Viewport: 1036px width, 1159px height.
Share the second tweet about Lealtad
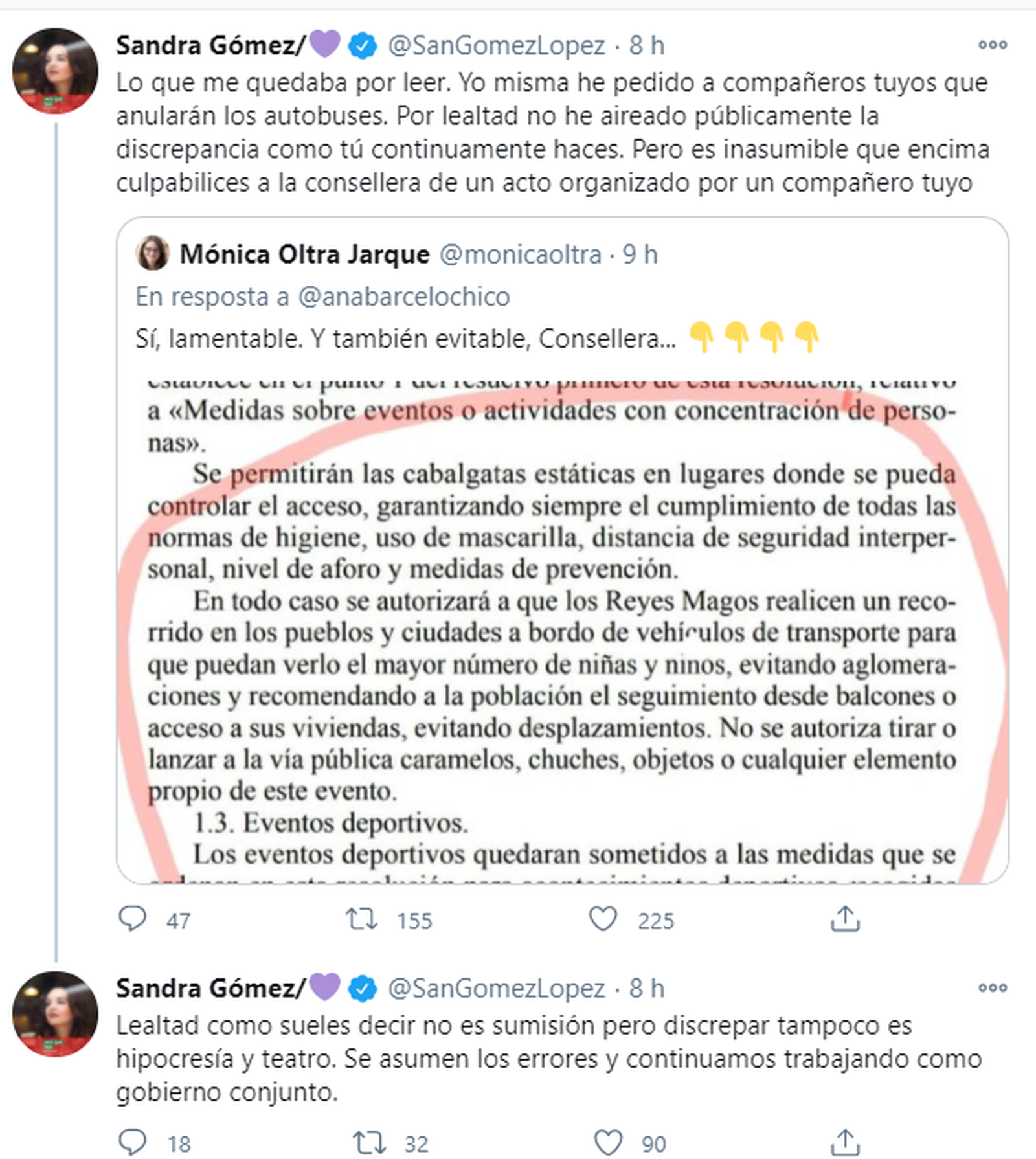(x=845, y=1143)
